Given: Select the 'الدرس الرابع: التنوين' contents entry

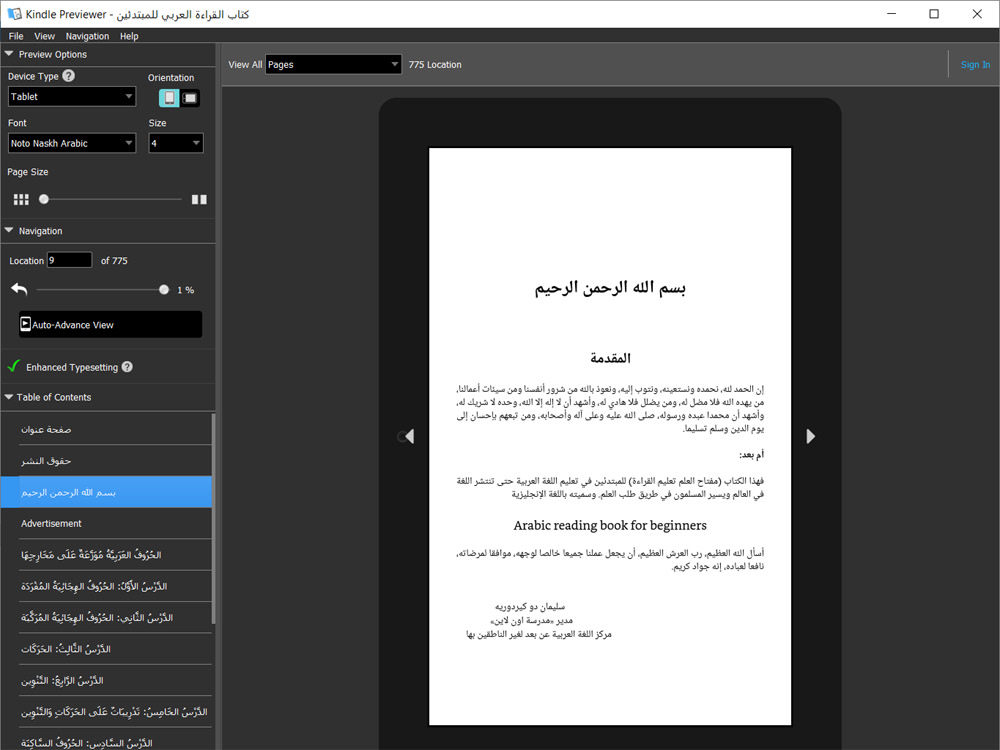Looking at the screenshot, I should point(107,680).
